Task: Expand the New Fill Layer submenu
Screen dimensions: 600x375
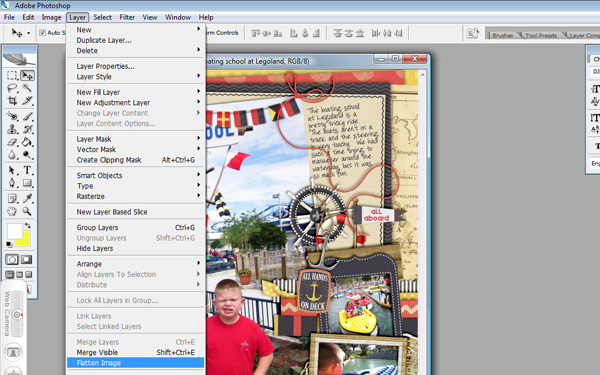Action: click(x=135, y=92)
